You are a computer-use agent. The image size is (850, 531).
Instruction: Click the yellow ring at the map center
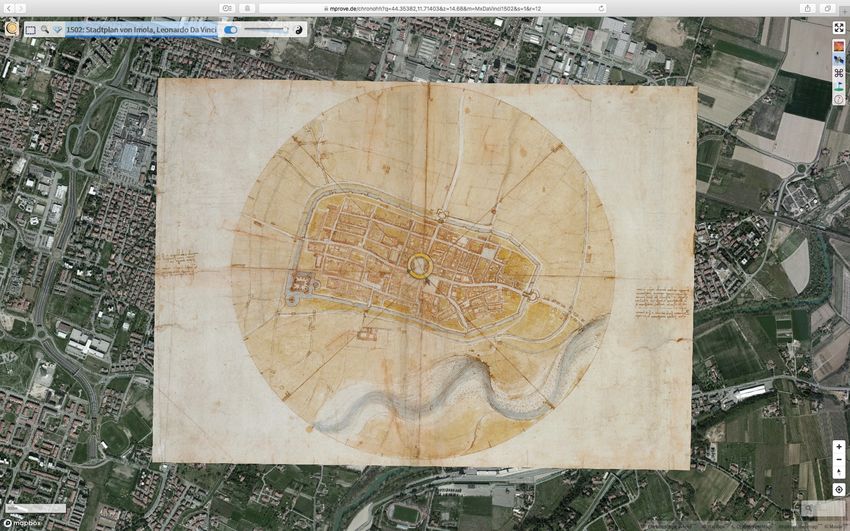(x=420, y=267)
